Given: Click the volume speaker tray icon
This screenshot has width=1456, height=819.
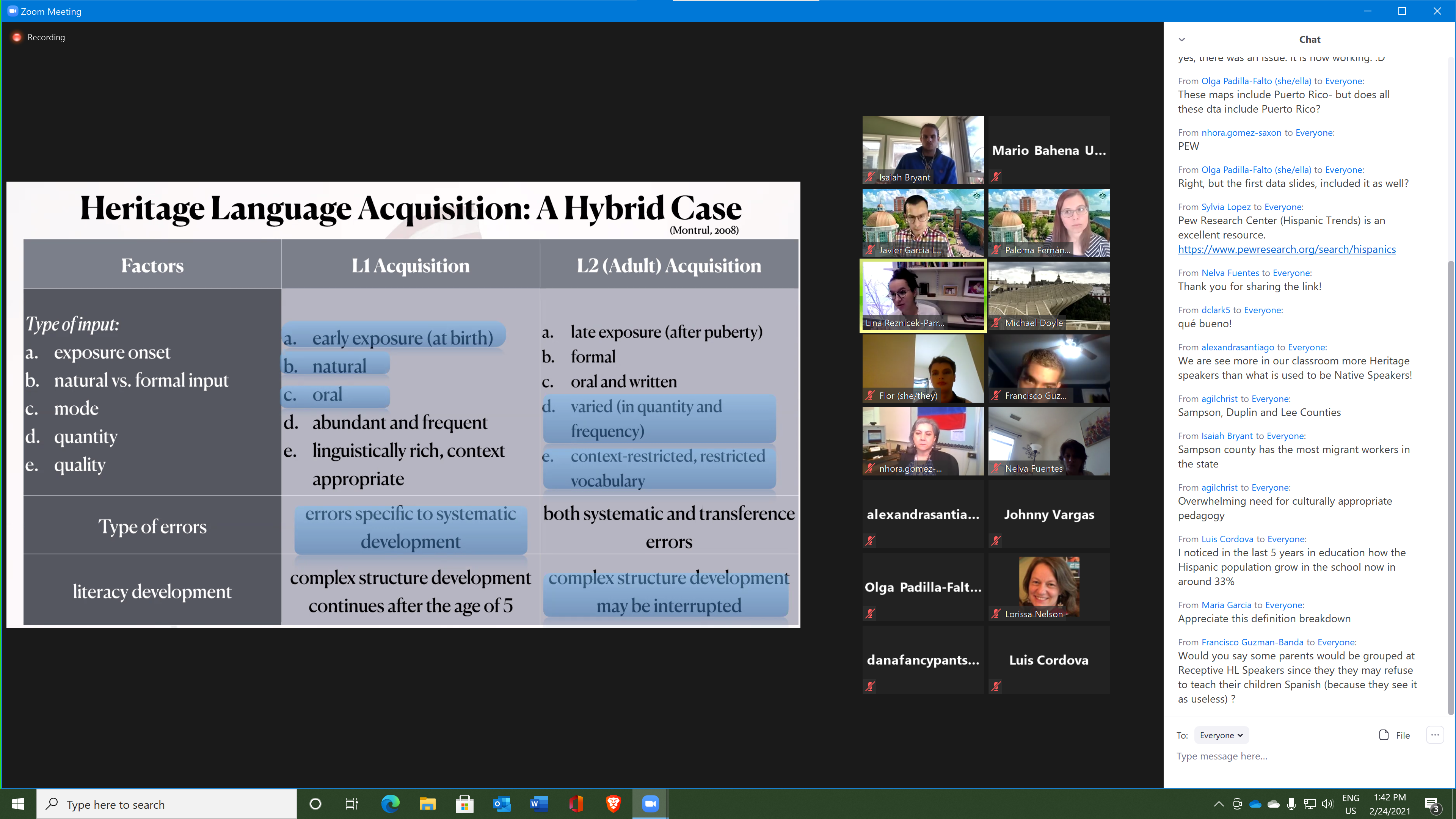Looking at the screenshot, I should point(1328,804).
